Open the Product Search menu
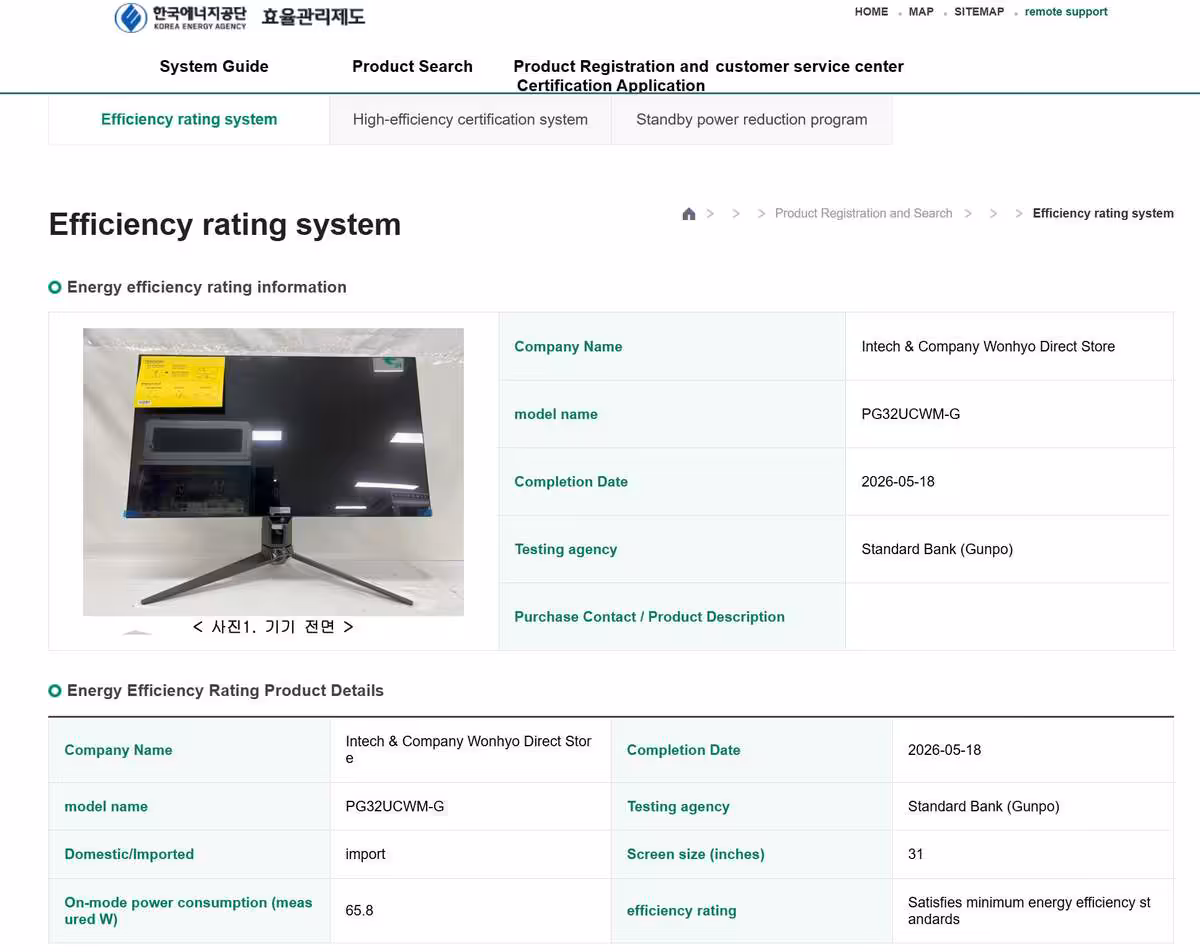This screenshot has width=1200, height=952. [x=412, y=67]
